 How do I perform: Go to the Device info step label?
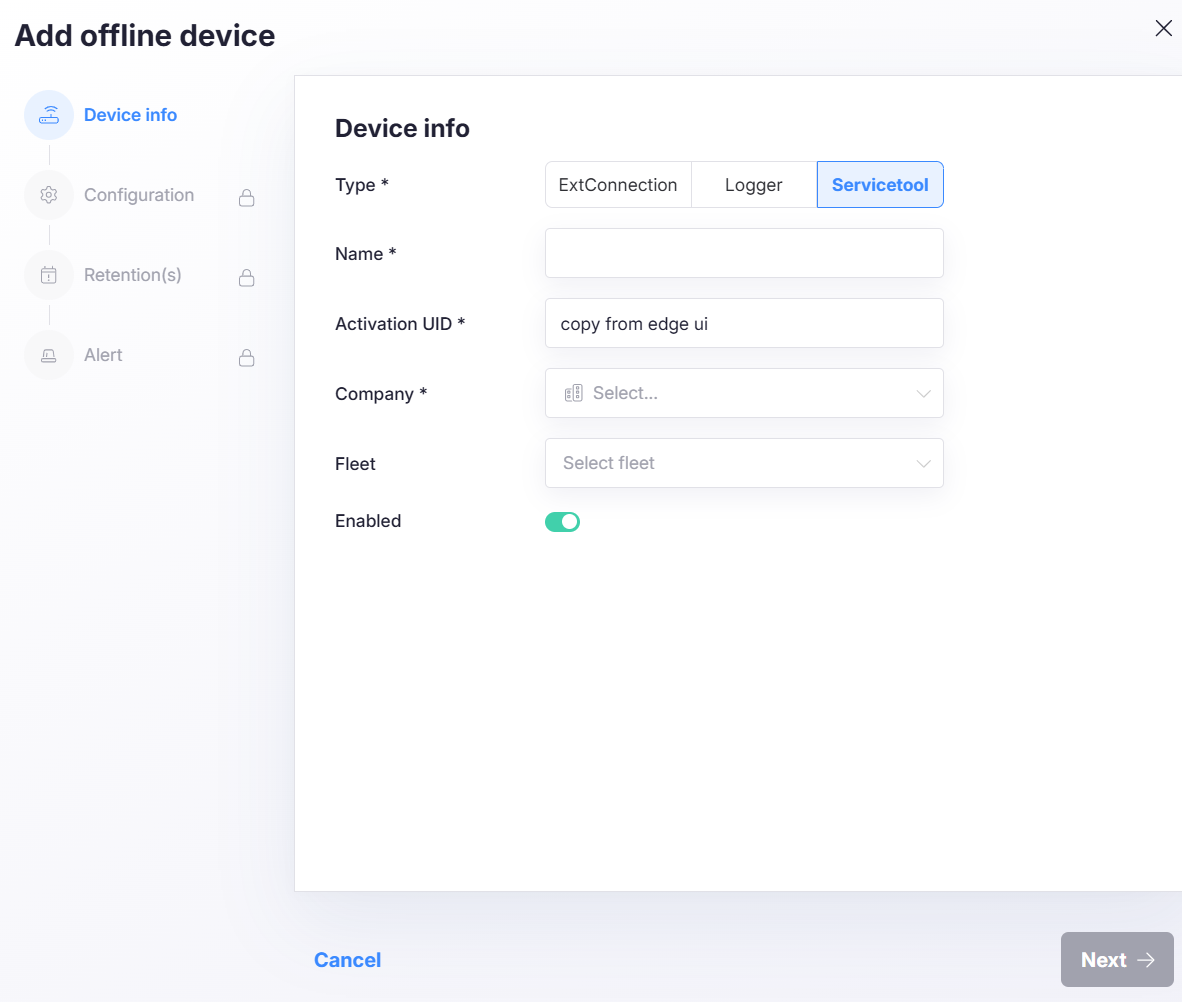130,115
